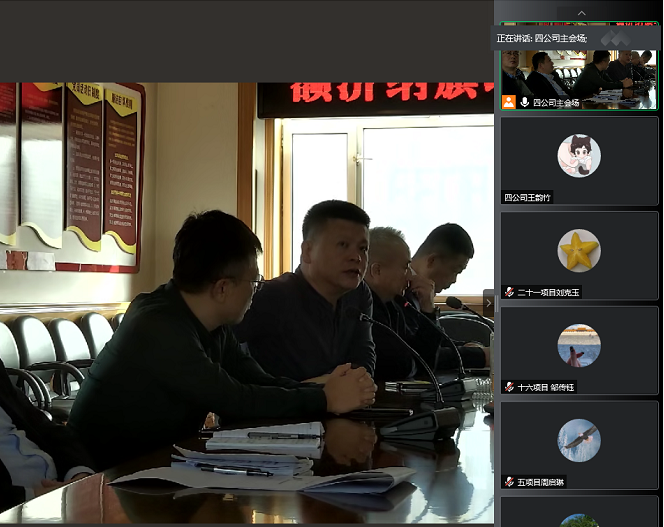
Task: Click the 四公司王韵竹 name label
Action: pos(527,197)
